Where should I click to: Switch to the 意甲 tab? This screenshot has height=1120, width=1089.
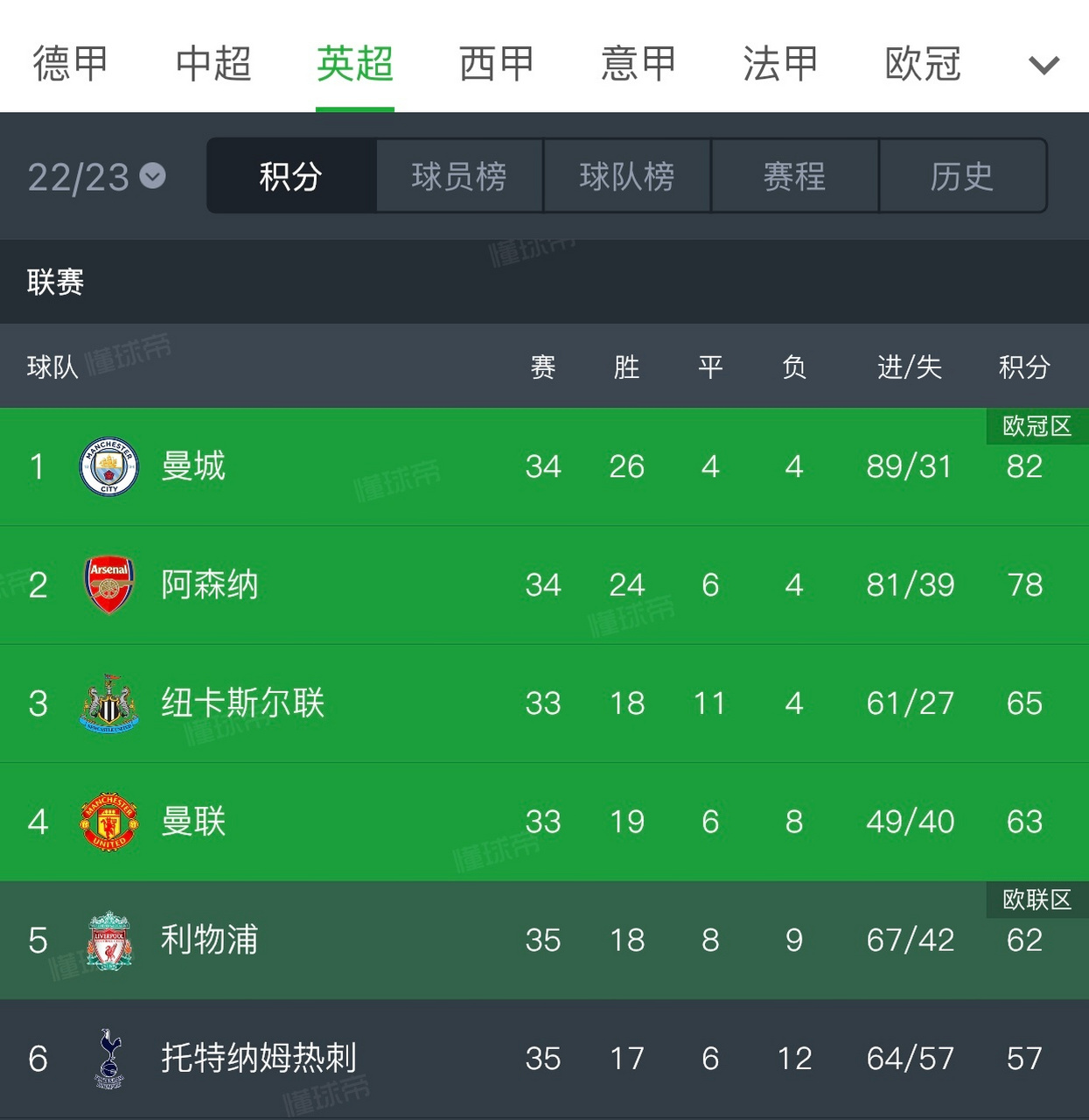[636, 64]
